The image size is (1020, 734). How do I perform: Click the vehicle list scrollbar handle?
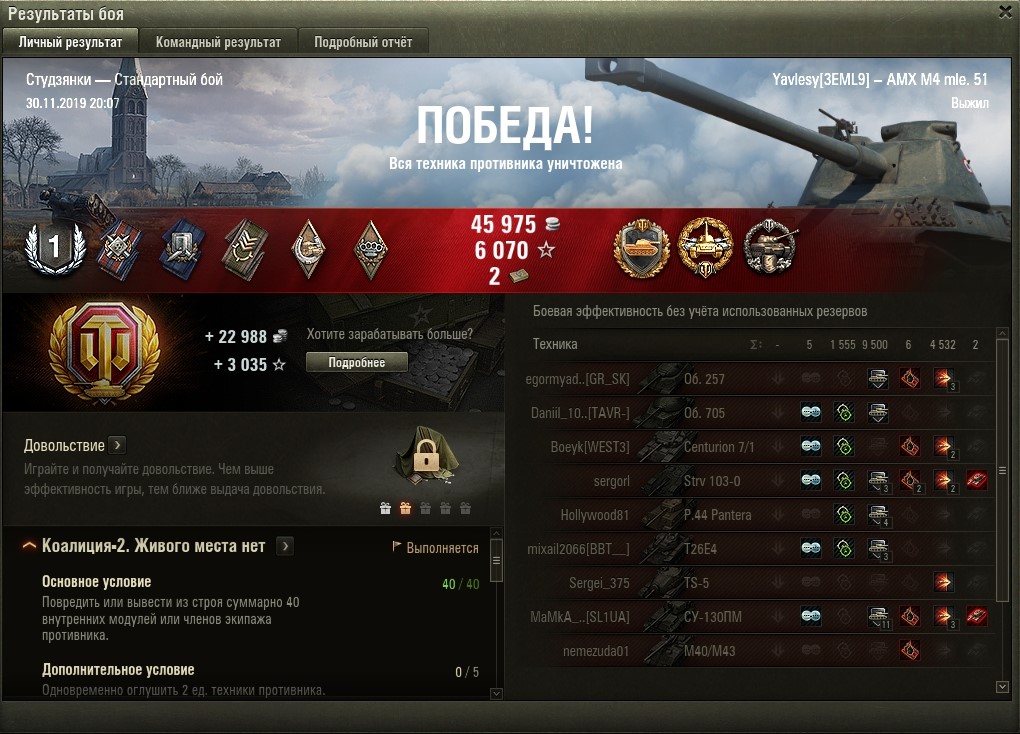tap(1002, 470)
